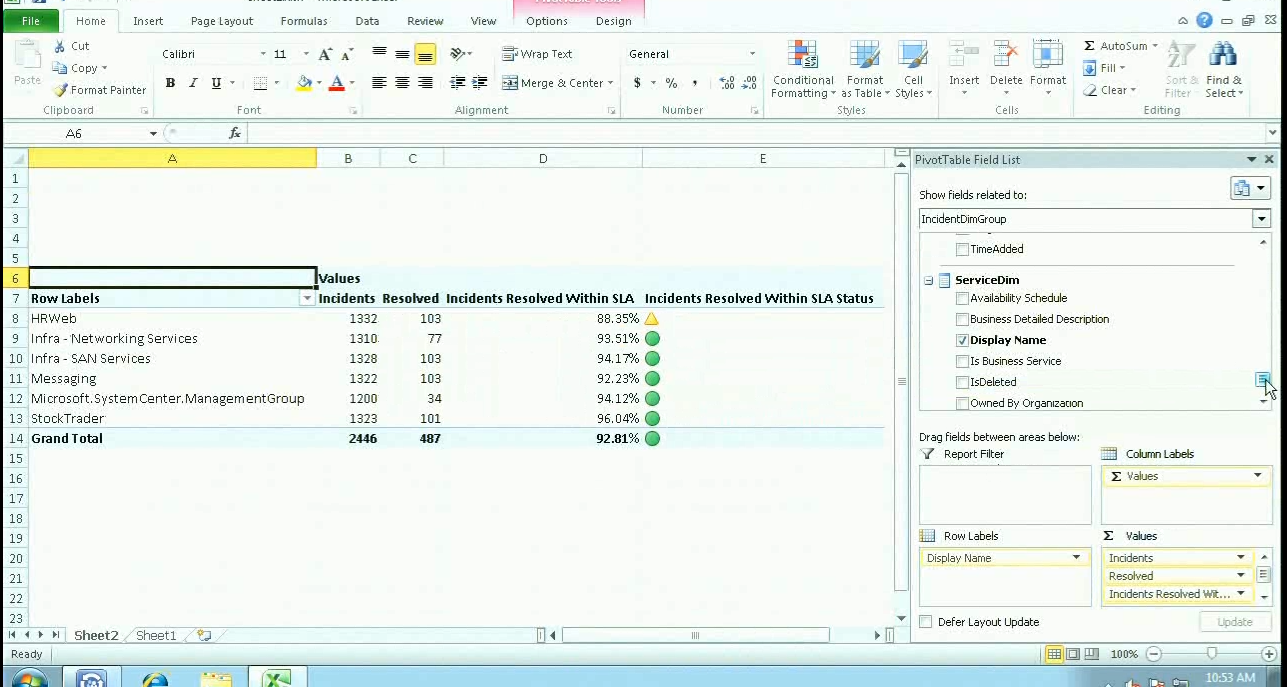
Task: Open the font size dropdown
Action: coord(306,54)
